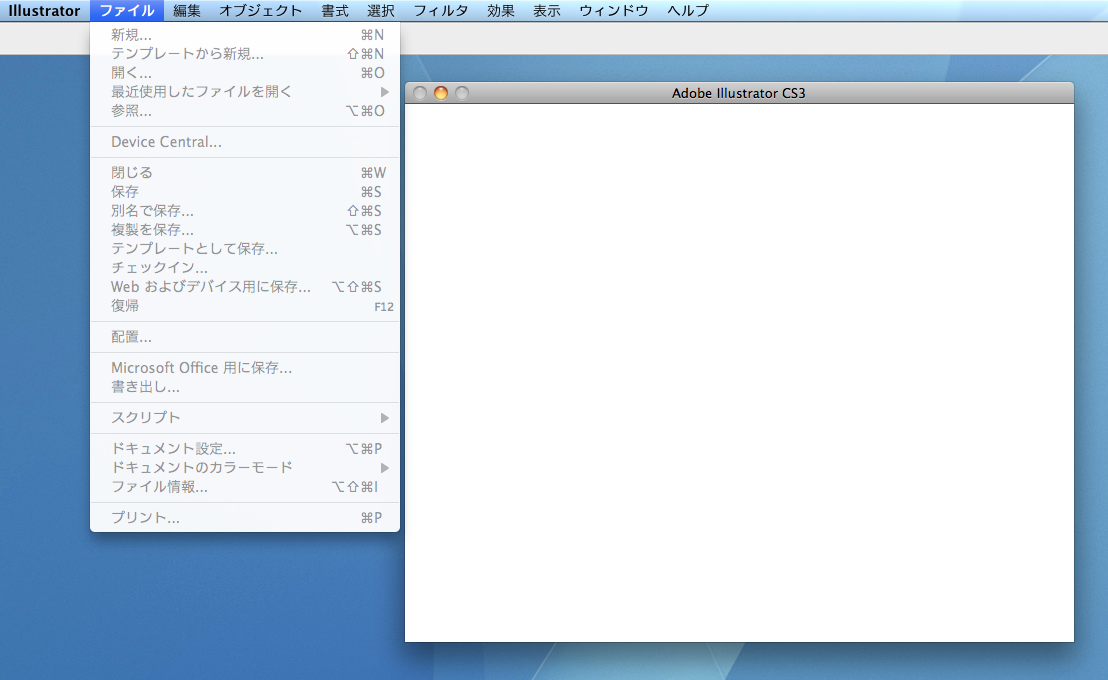Open the 表示 menu
This screenshot has height=680, width=1108.
pos(546,11)
